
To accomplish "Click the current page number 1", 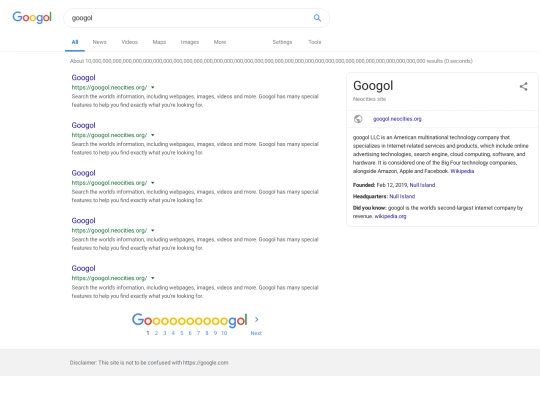I will point(148,333).
